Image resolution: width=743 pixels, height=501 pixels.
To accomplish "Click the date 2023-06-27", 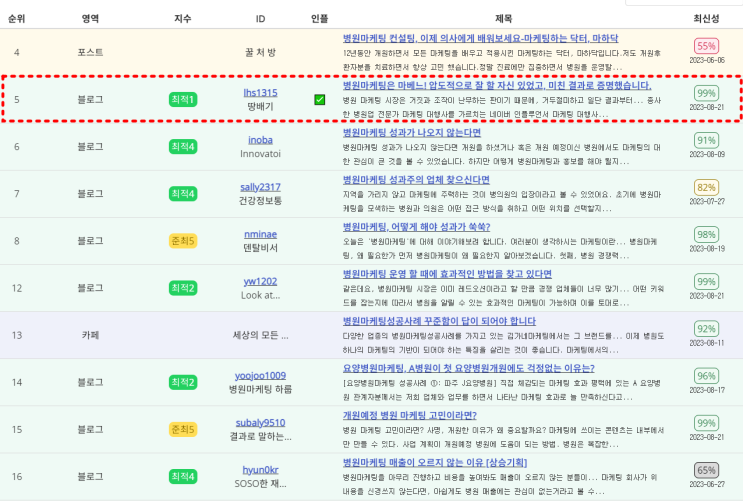I will pyautogui.click(x=707, y=484).
